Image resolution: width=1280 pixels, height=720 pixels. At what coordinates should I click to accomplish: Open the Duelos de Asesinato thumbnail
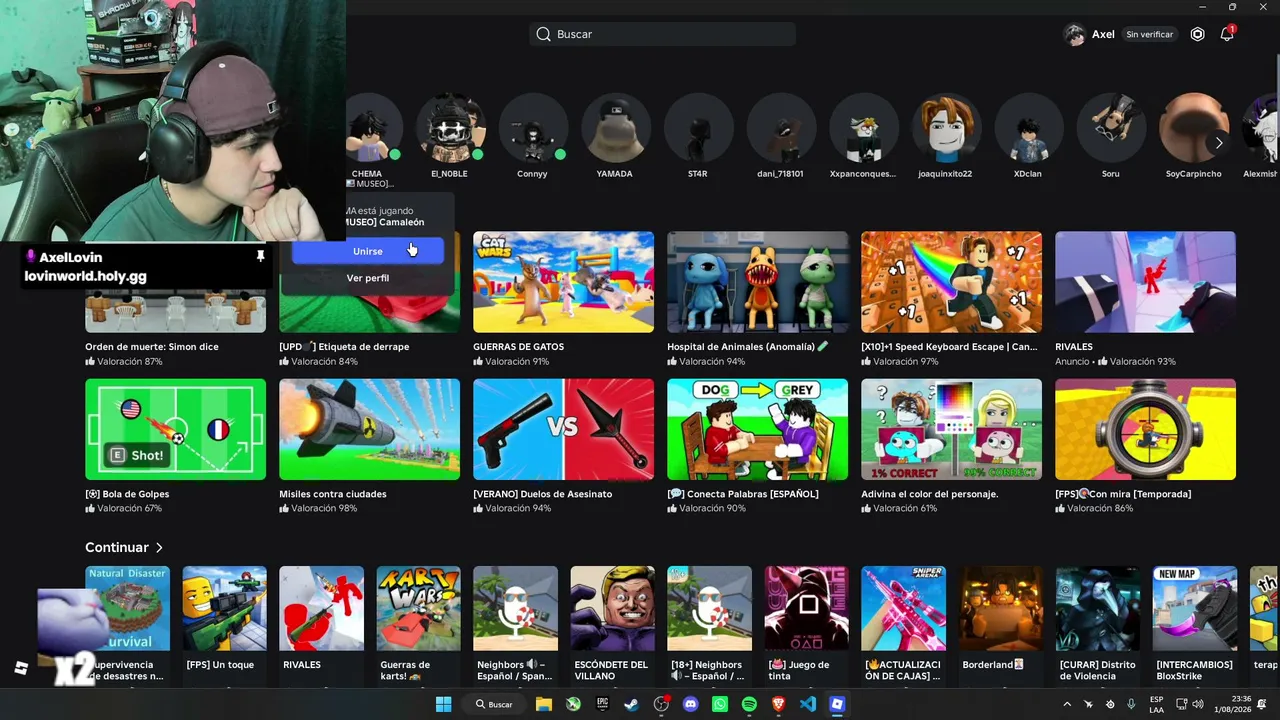(564, 429)
